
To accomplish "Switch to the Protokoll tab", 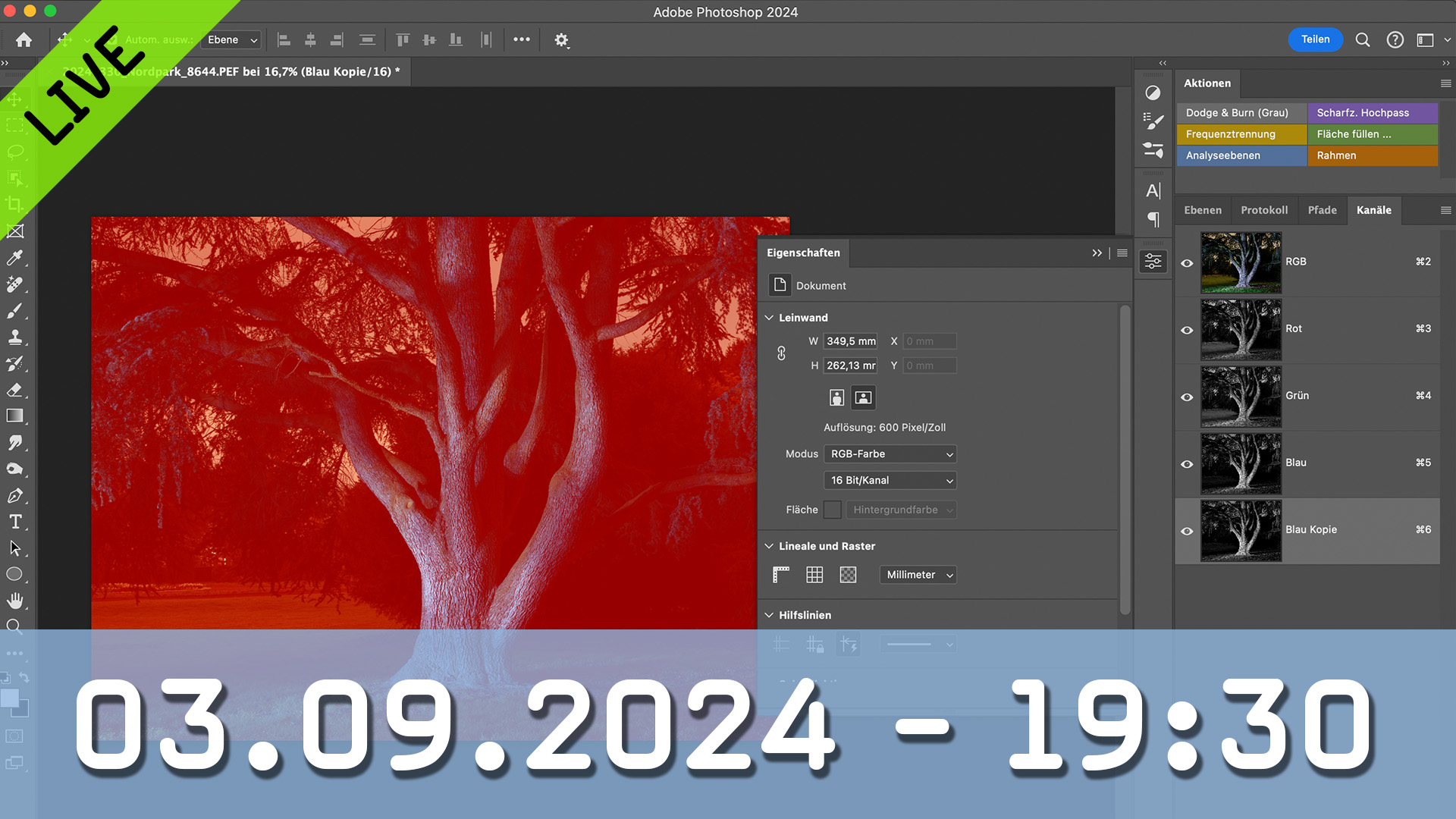I will point(1264,210).
